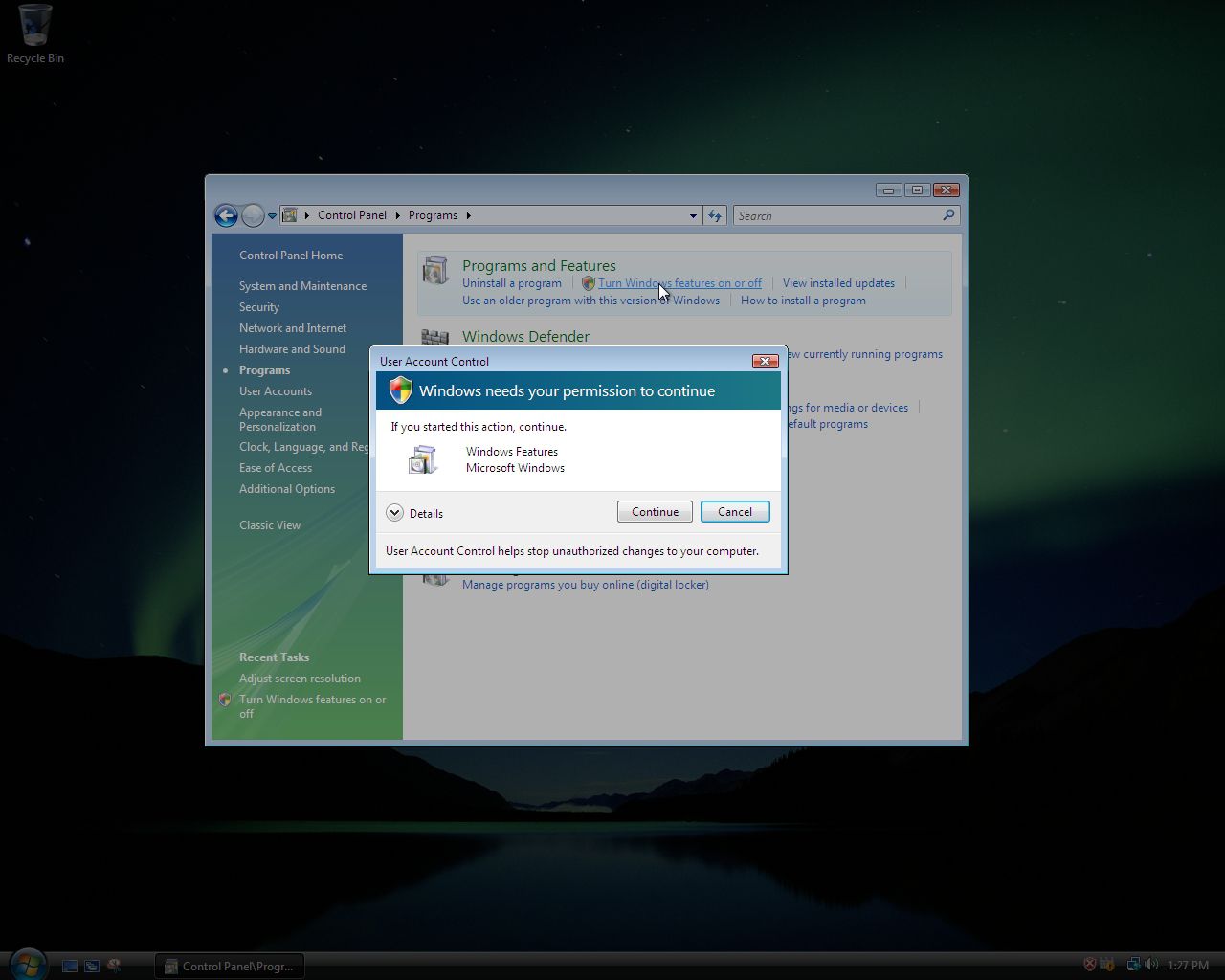Go to Control Panel Home
Image resolution: width=1225 pixels, height=980 pixels.
pos(291,256)
